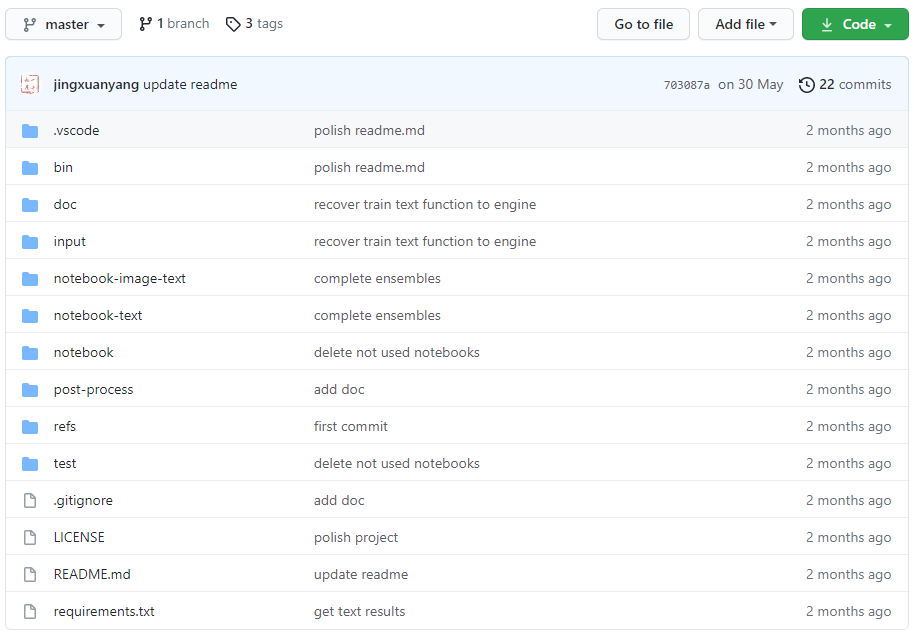Open the master branch dropdown
914x634 pixels.
pos(64,24)
